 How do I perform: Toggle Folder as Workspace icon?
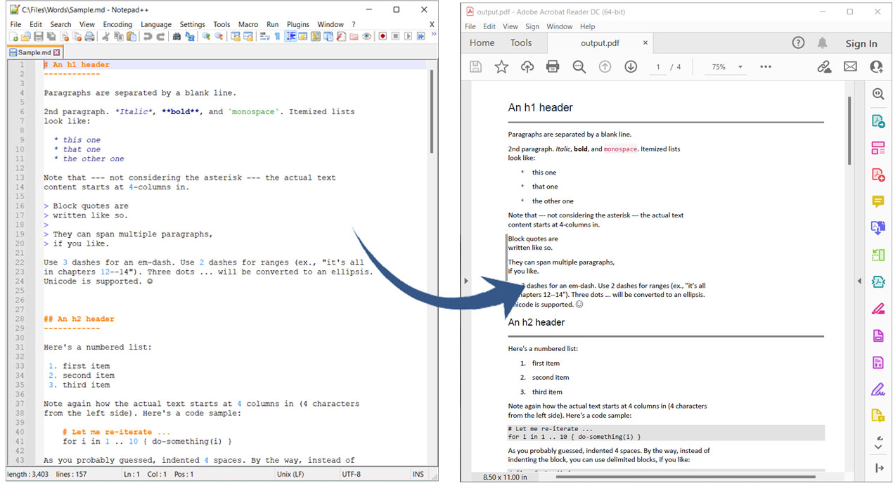coord(353,36)
